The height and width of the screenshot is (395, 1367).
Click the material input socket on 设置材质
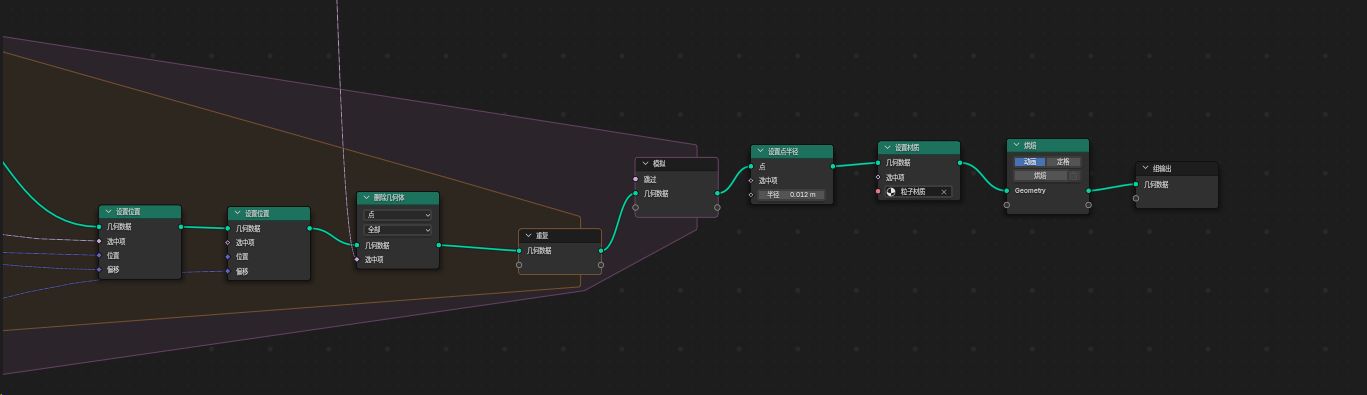[878, 191]
